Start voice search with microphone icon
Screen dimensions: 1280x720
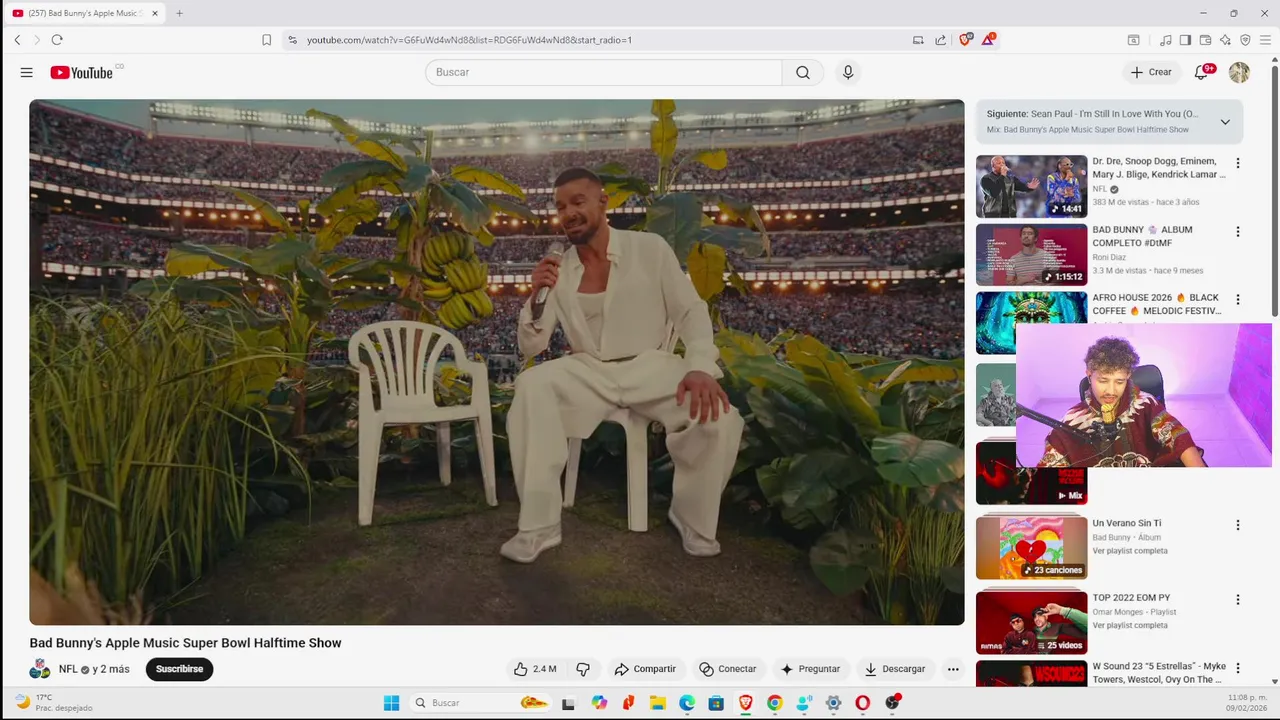(x=848, y=72)
